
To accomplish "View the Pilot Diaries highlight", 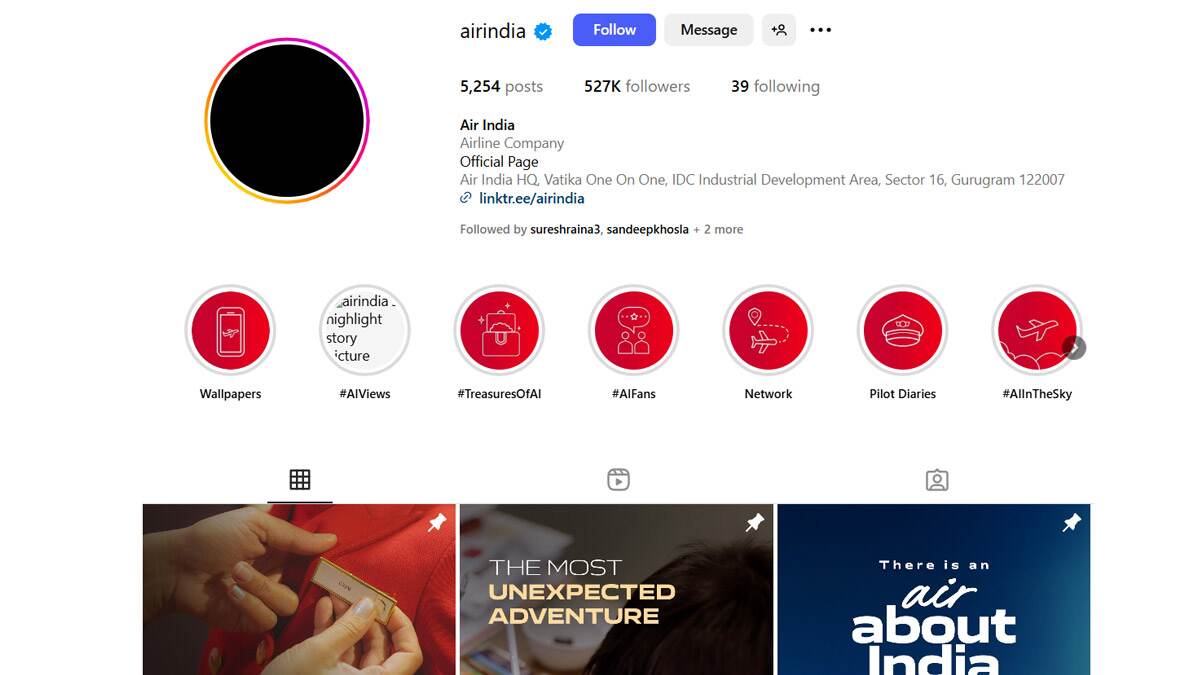I will [x=903, y=331].
